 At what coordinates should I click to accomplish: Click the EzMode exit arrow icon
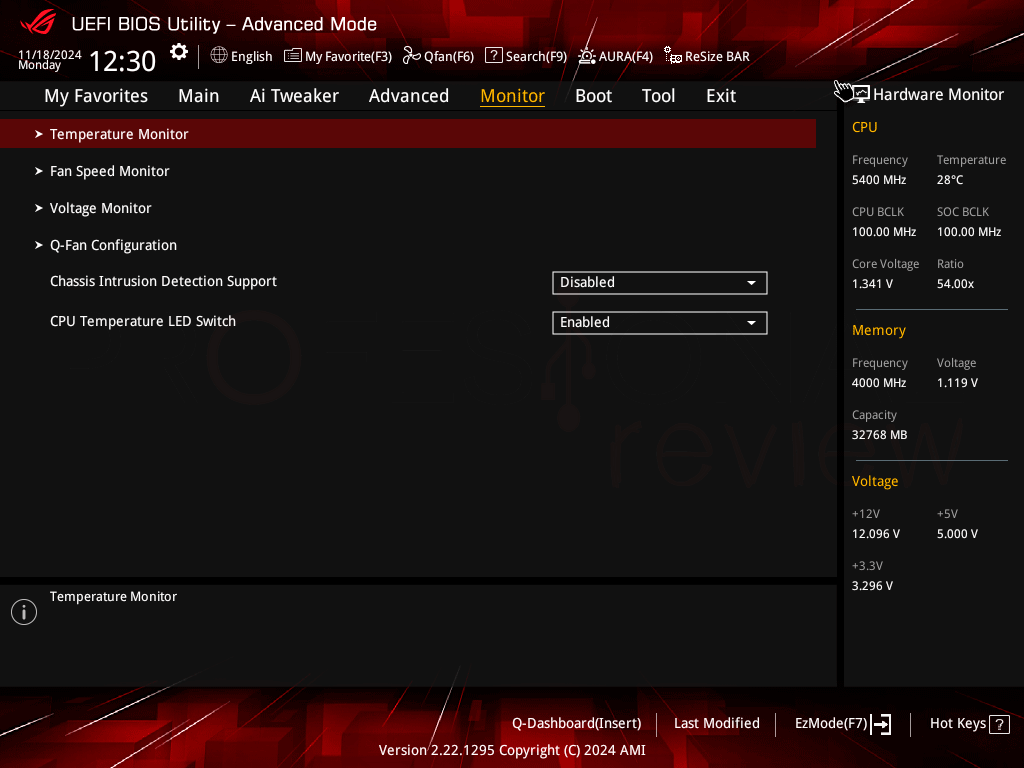coord(881,724)
